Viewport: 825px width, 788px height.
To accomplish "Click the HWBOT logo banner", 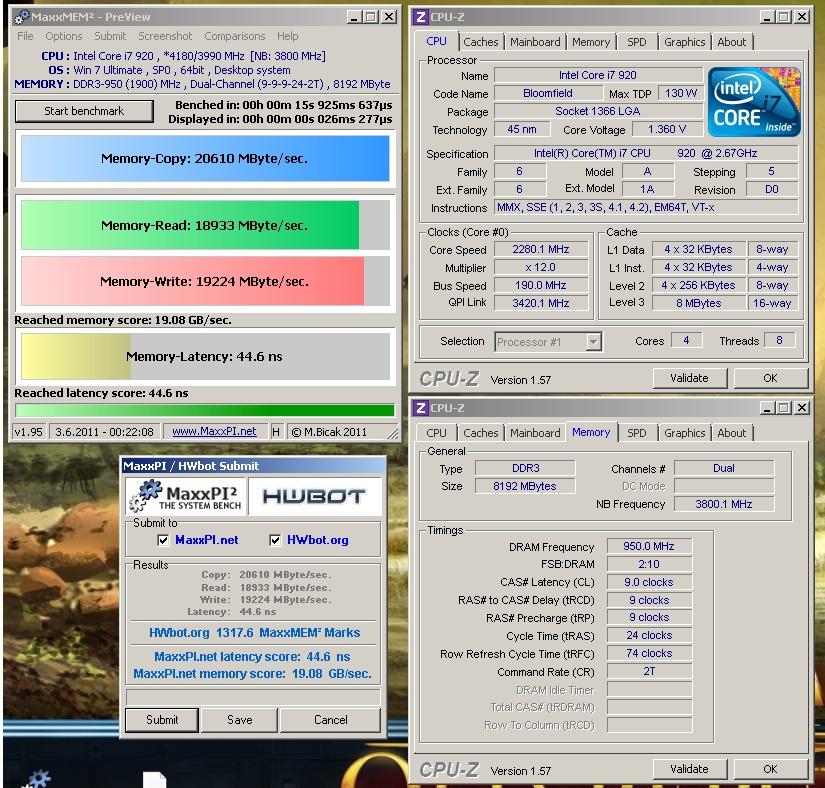I will (x=314, y=497).
